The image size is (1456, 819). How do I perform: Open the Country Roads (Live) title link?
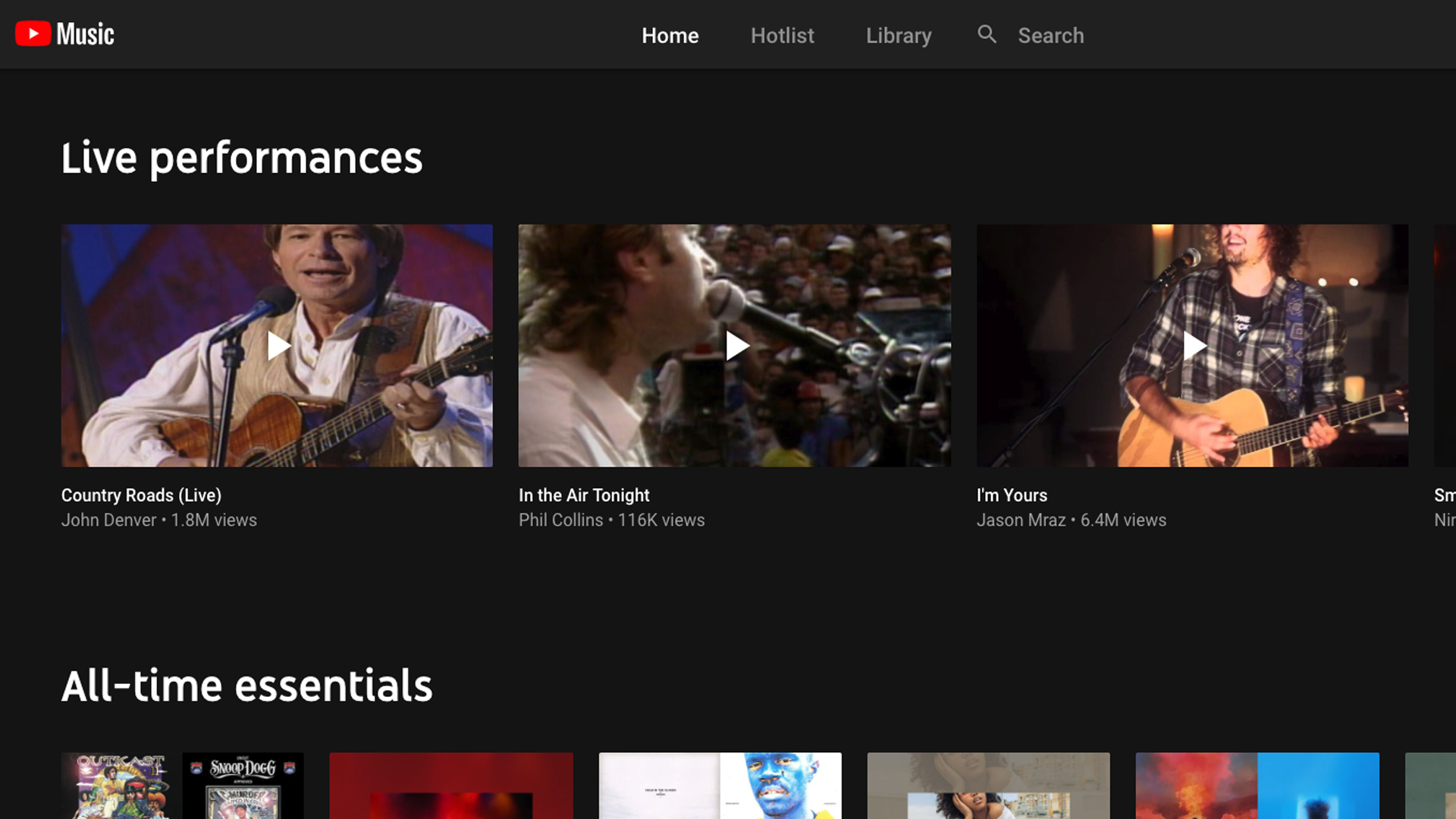(141, 495)
